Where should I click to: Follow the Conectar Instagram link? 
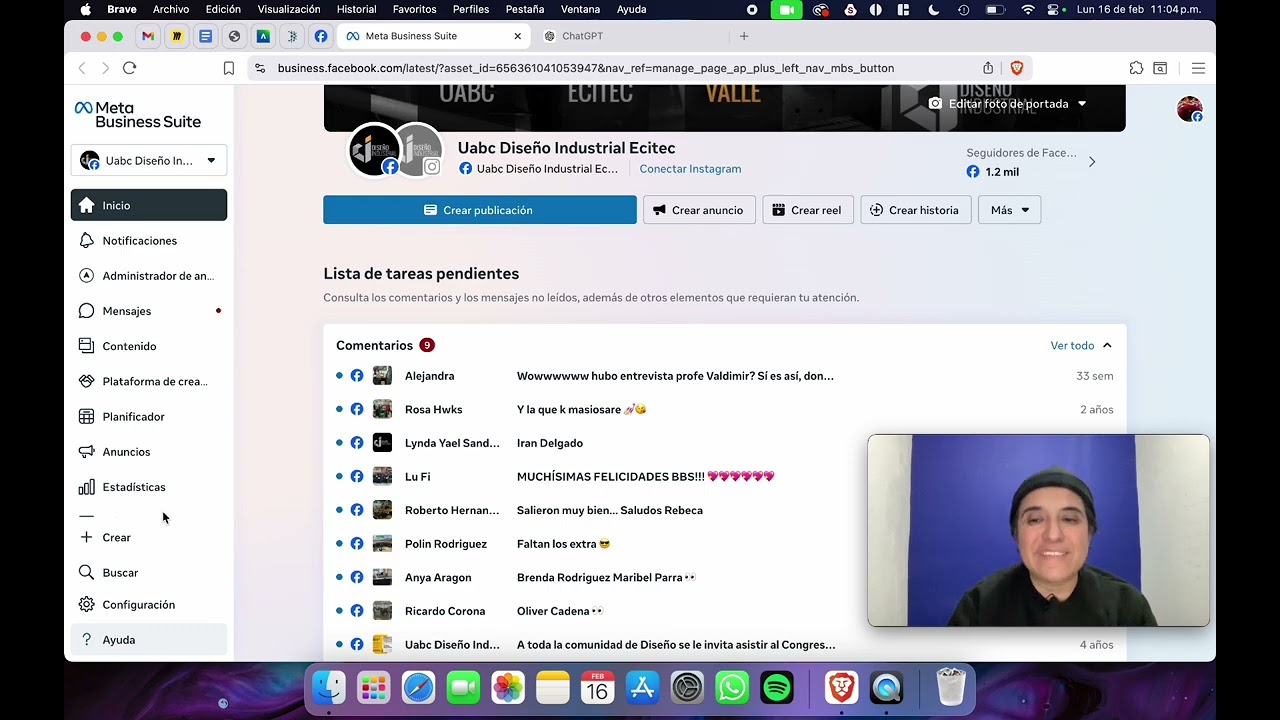[x=690, y=169]
